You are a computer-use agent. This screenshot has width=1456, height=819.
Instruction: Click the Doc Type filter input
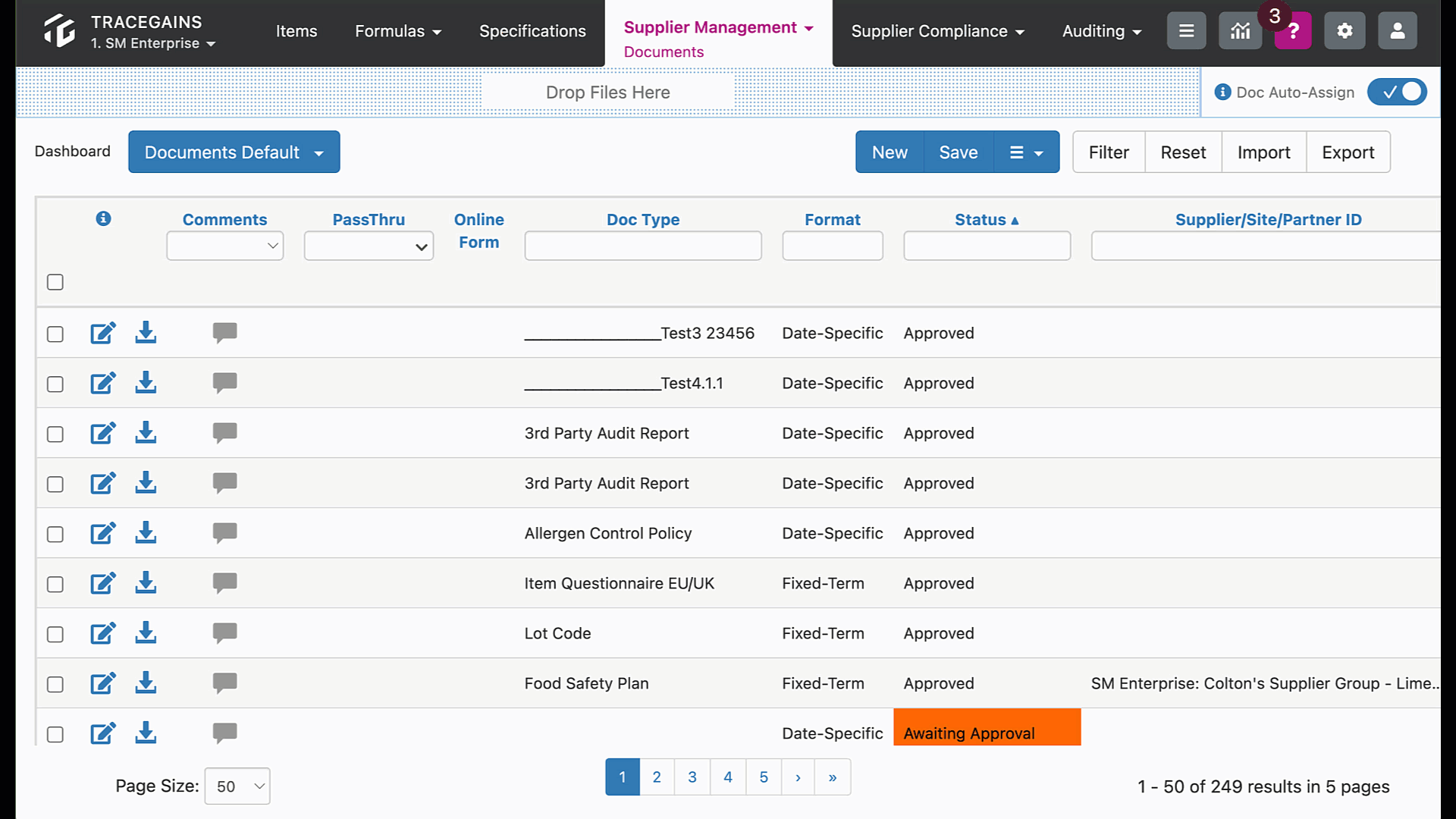643,246
